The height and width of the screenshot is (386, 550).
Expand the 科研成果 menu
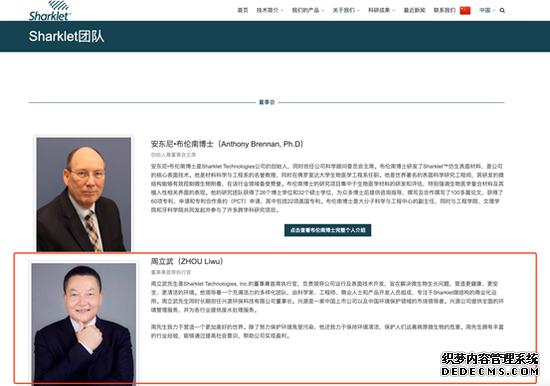tap(381, 11)
